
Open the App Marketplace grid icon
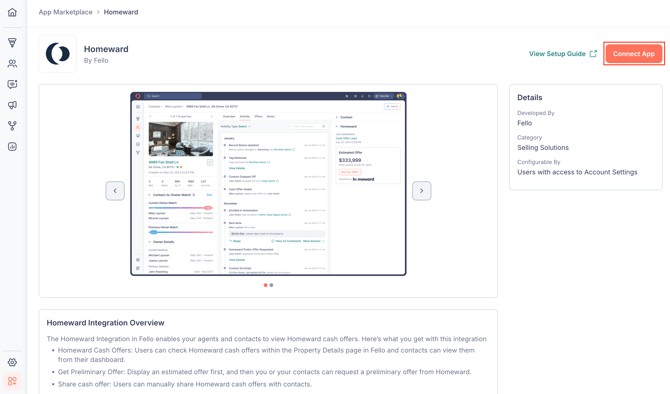click(x=12, y=381)
